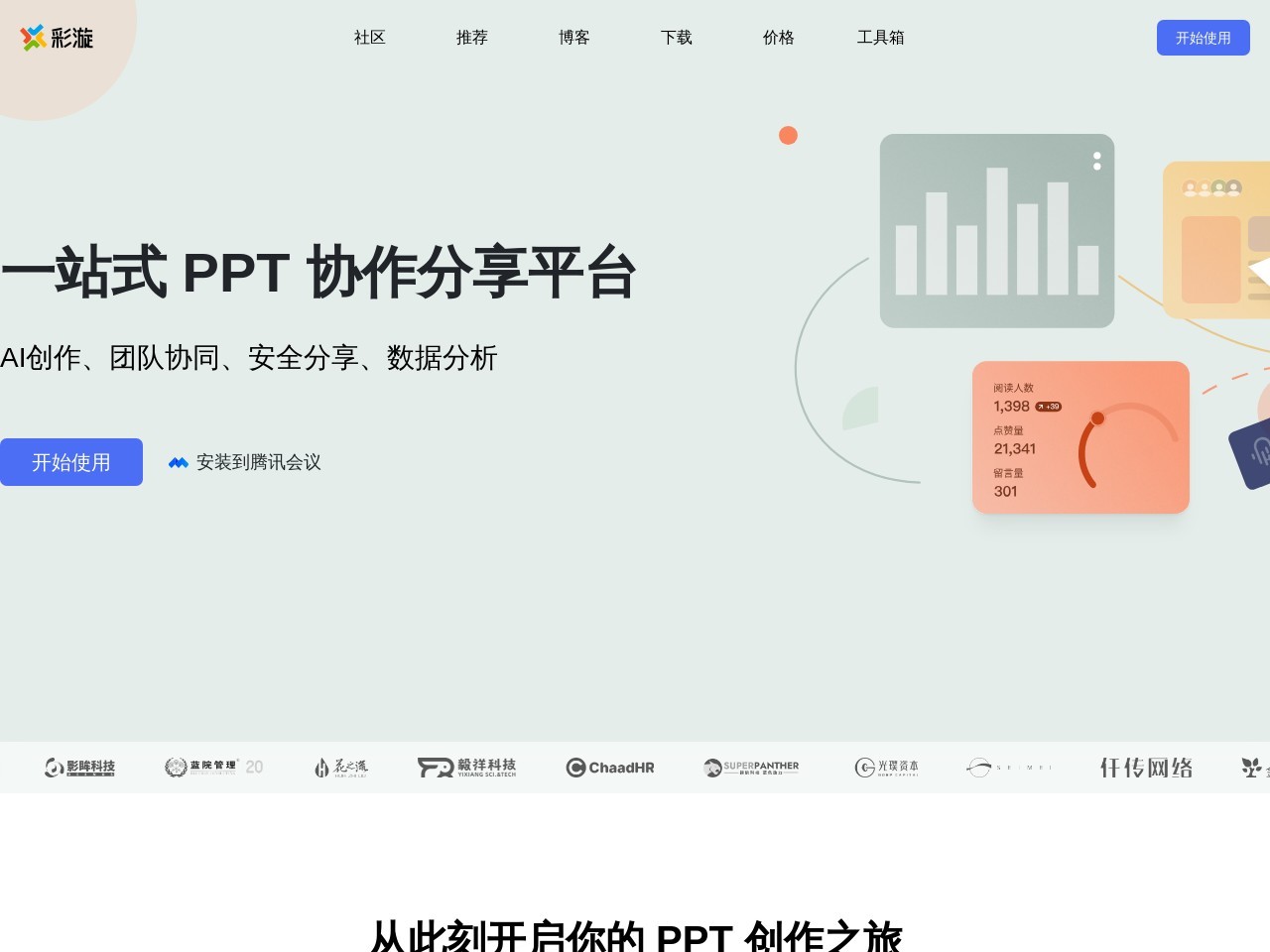Click the user avatars on the yellow card
1270x952 pixels.
point(1211,187)
